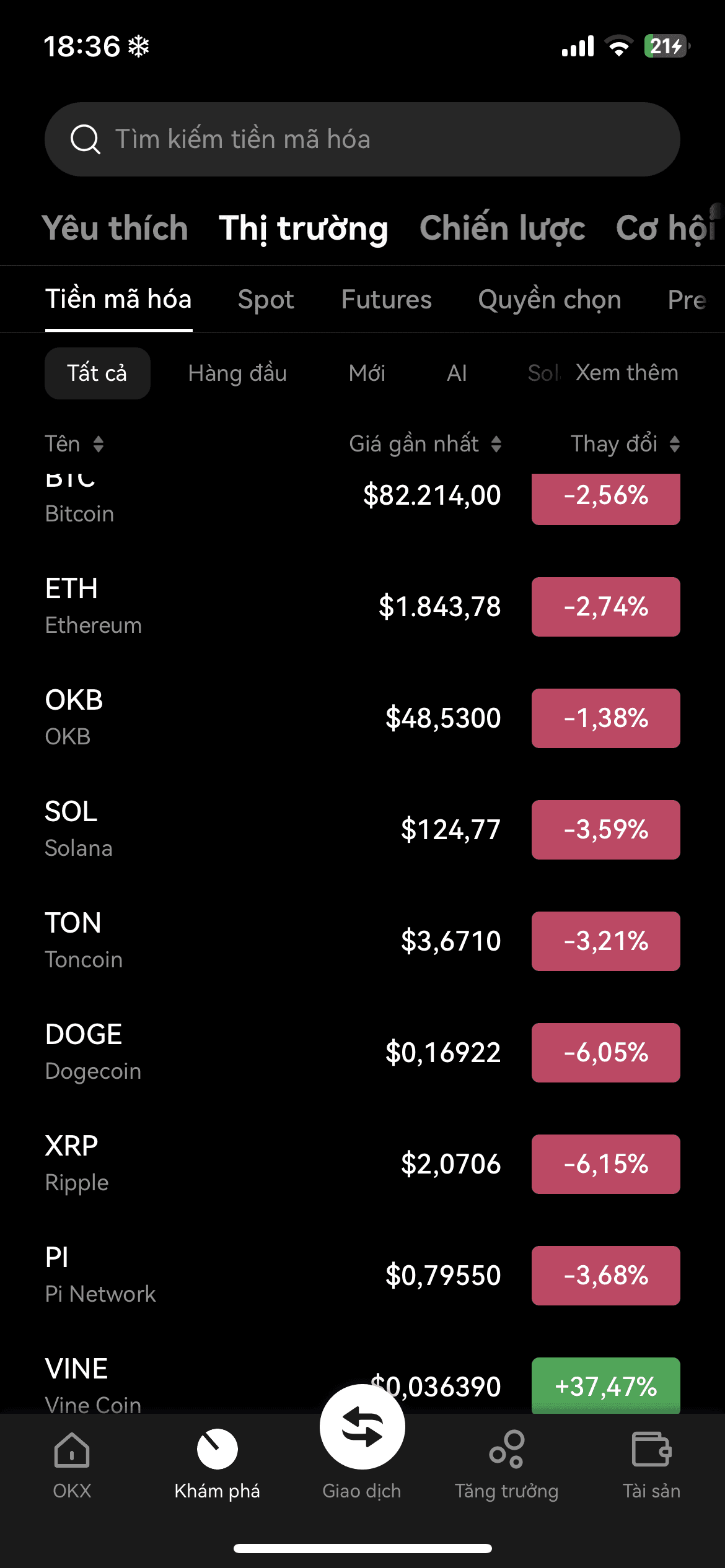725x1568 pixels.
Task: Select the Hàng đầu filter chip
Action: coord(237,373)
